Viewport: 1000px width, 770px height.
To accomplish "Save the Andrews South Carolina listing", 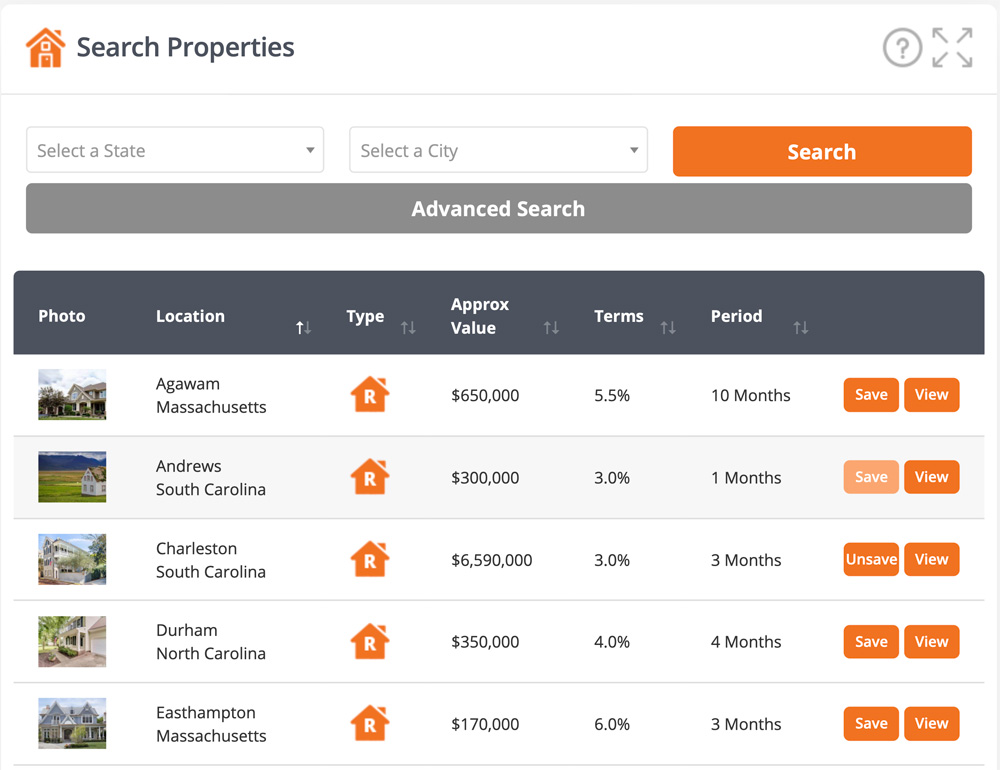I will click(871, 477).
